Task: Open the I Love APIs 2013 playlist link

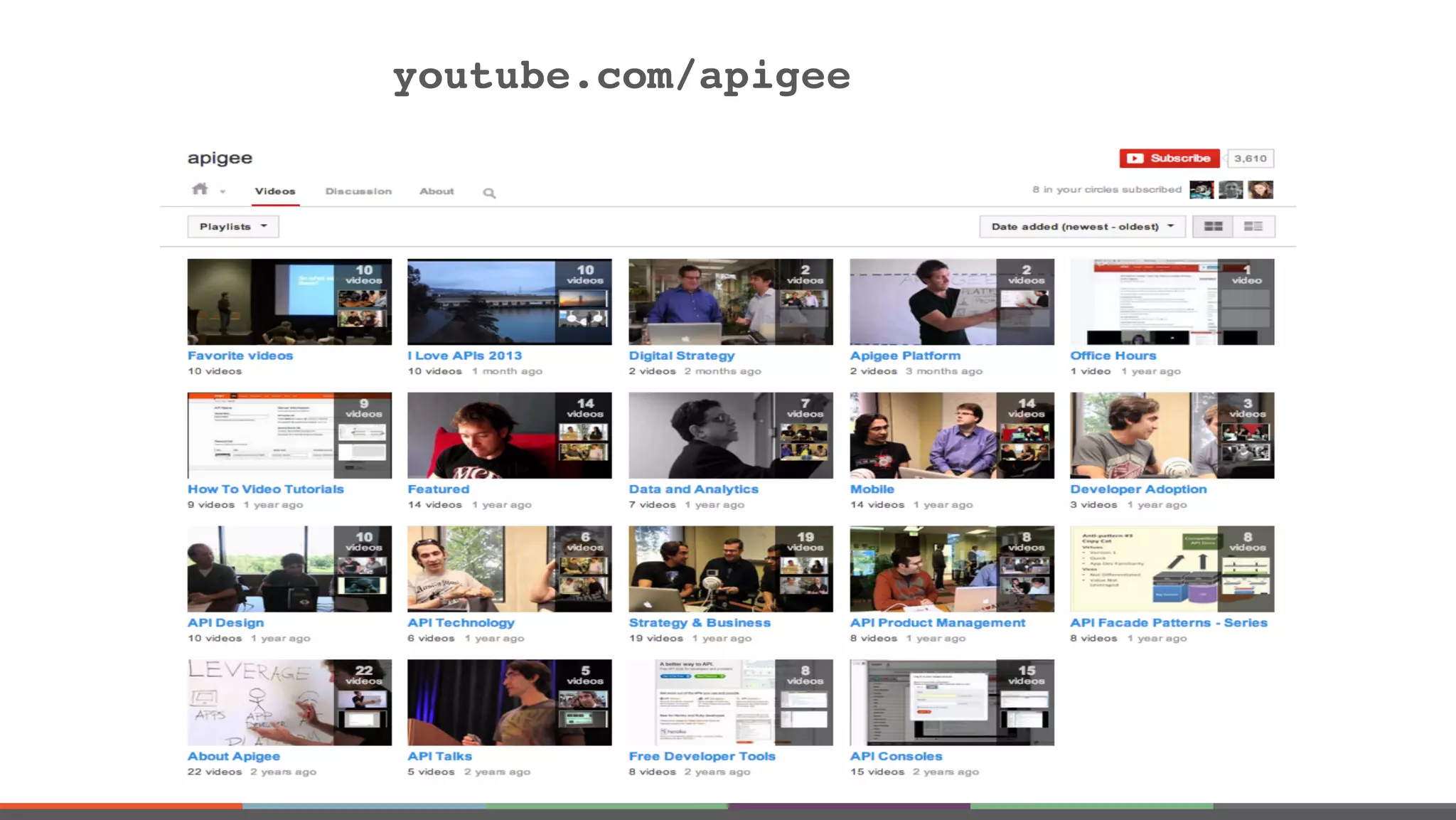Action: [x=464, y=356]
